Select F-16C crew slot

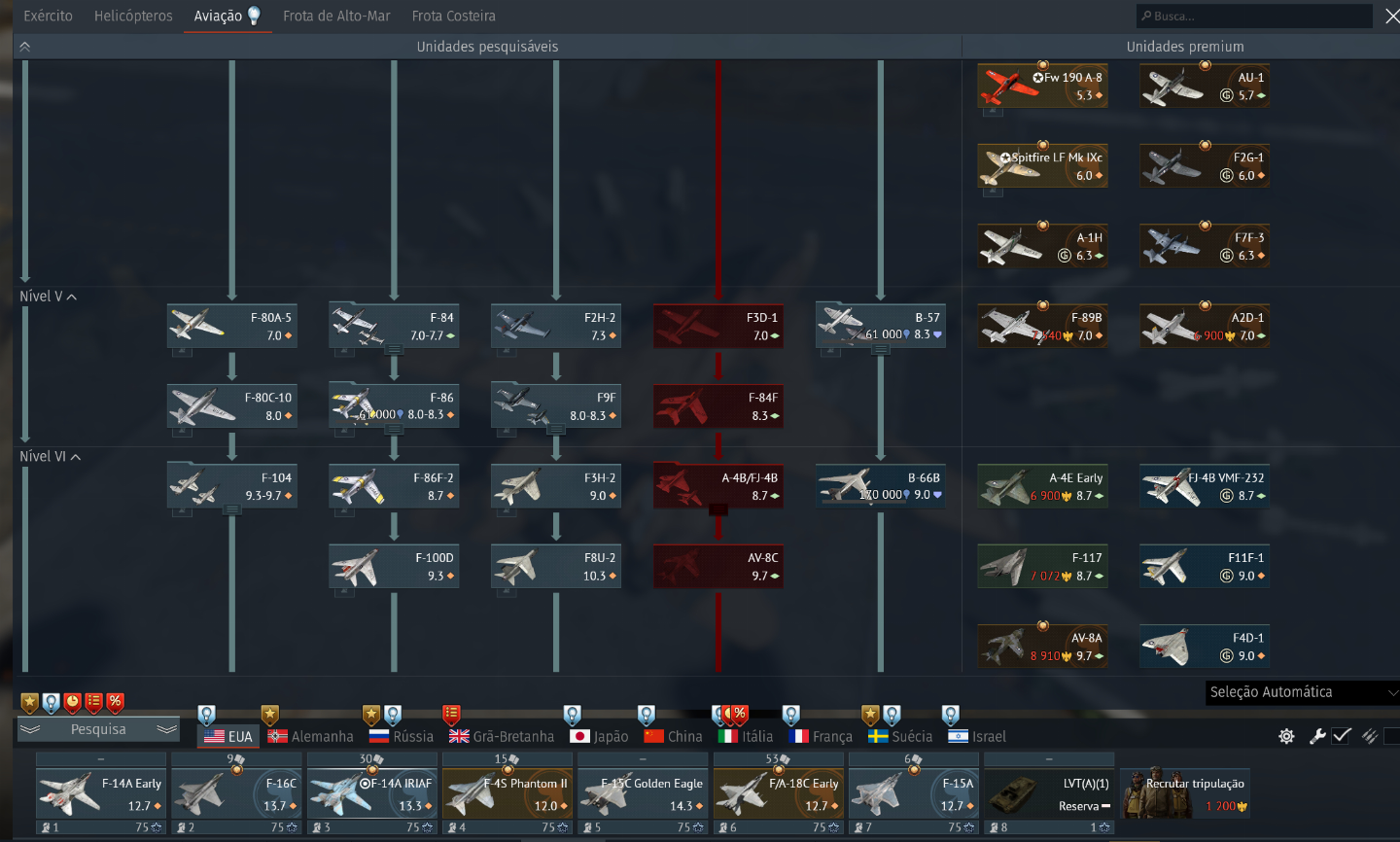tap(236, 793)
